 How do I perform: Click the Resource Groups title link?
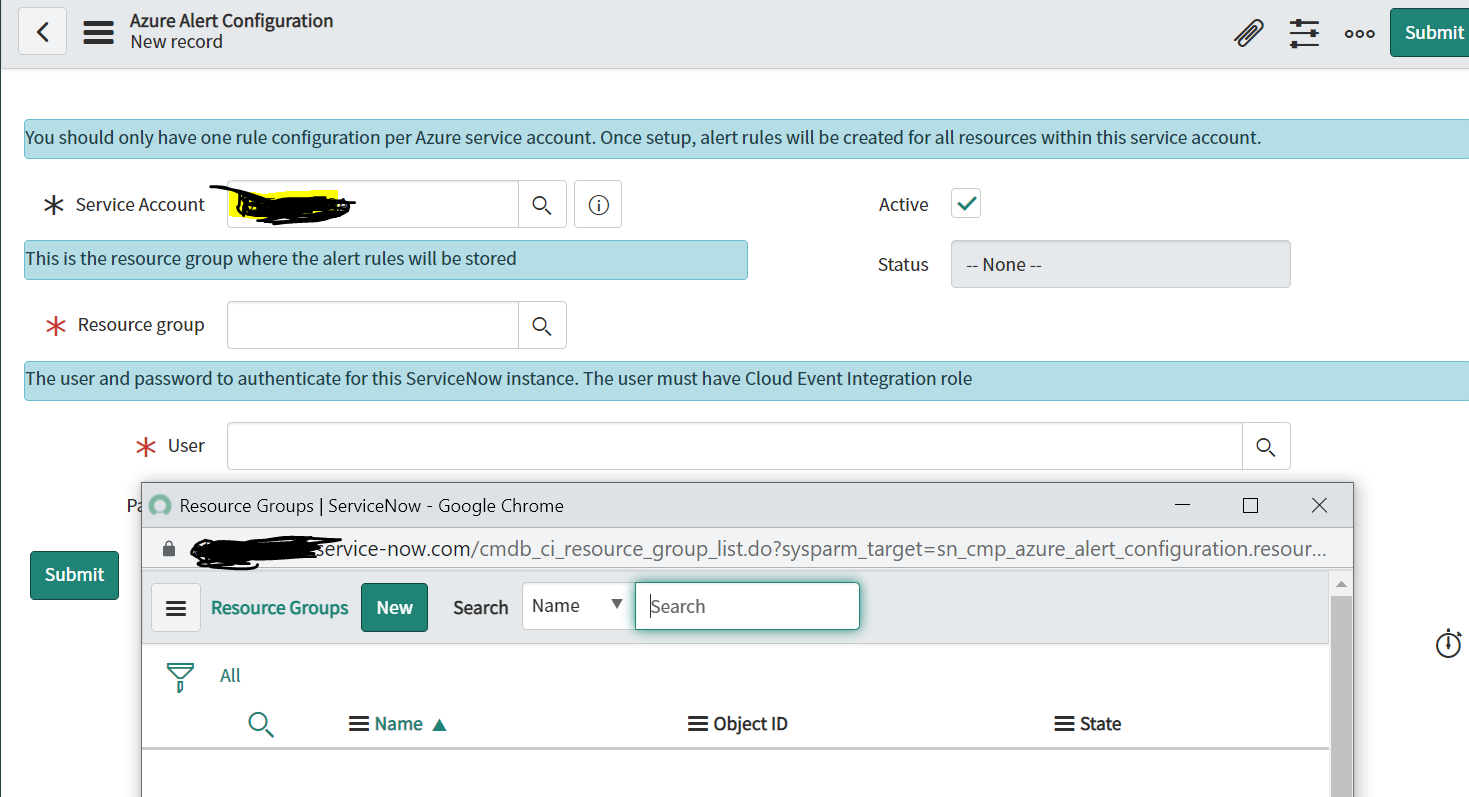(280, 607)
